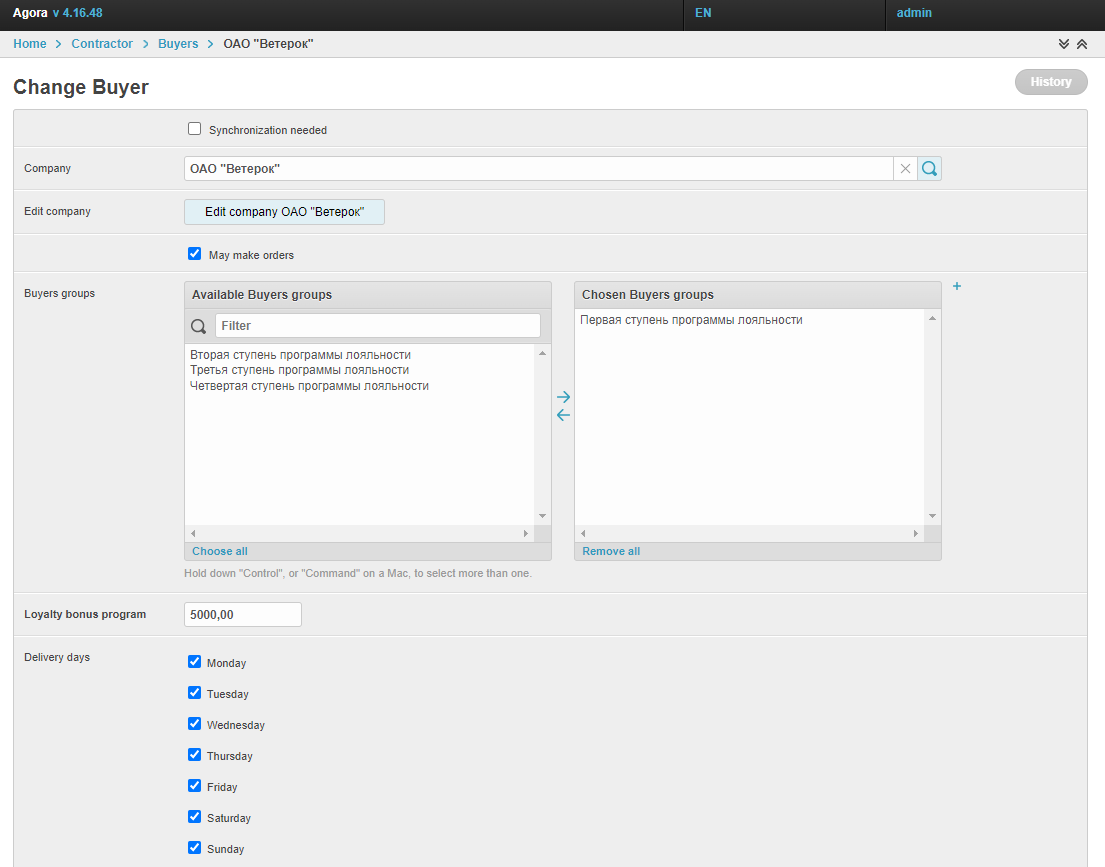1105x867 pixels.
Task: Click filter magnifier icon in Available groups
Action: coord(198,326)
